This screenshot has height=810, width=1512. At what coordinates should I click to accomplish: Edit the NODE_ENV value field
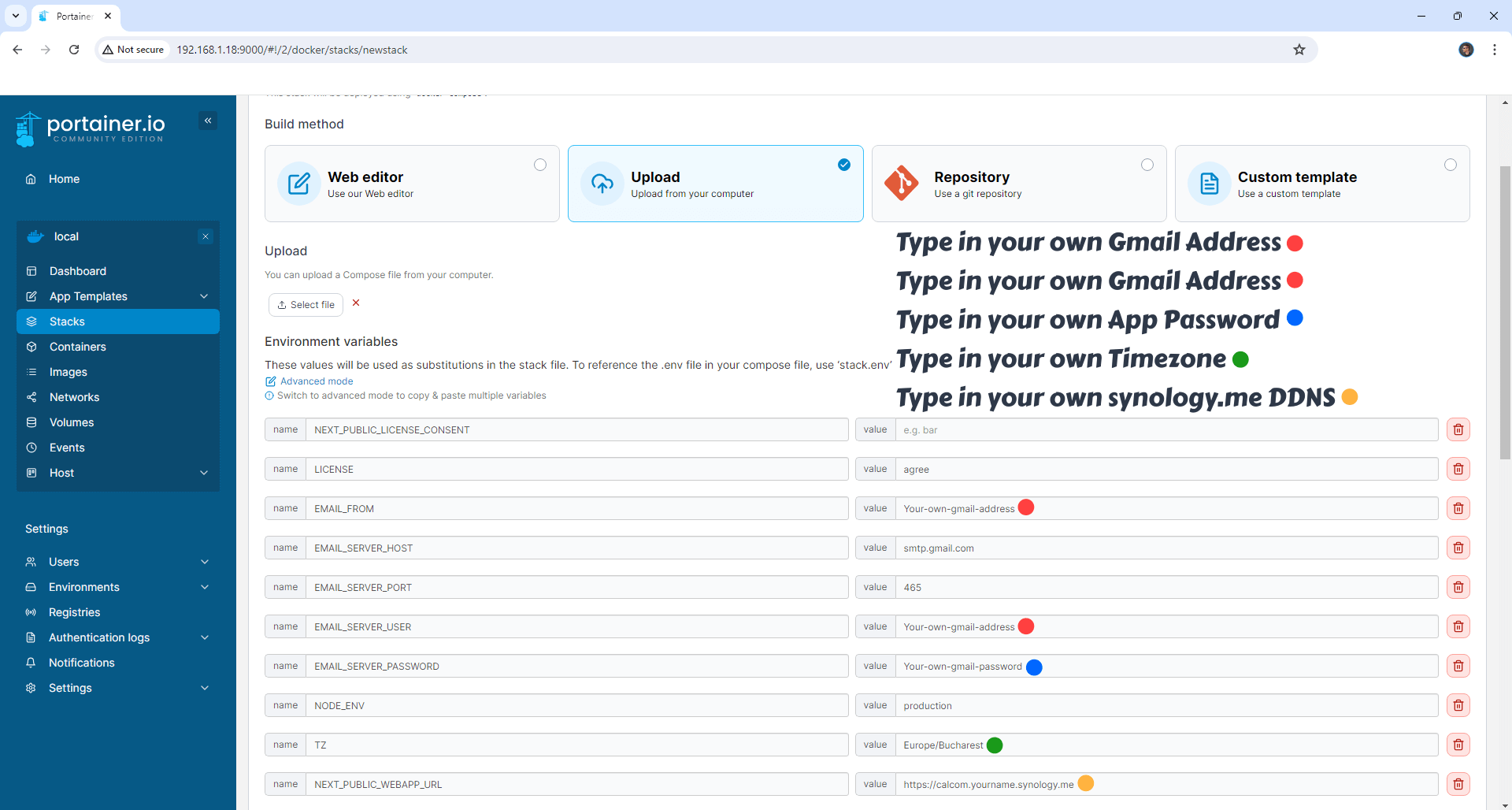pos(1166,705)
